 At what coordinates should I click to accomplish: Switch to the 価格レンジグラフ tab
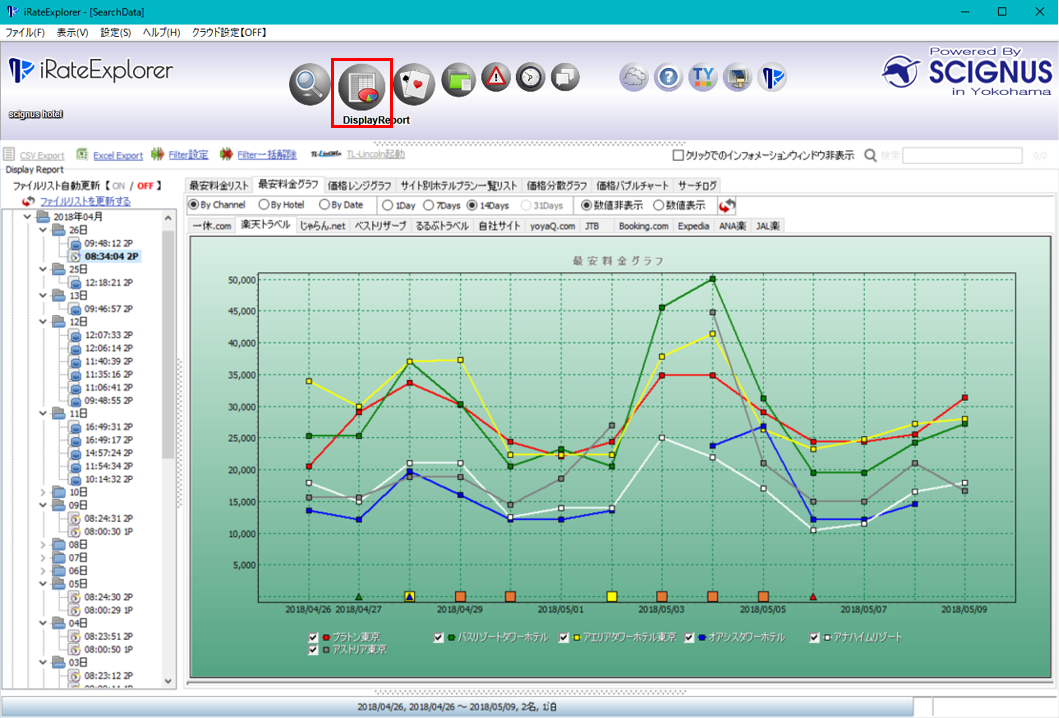[360, 185]
